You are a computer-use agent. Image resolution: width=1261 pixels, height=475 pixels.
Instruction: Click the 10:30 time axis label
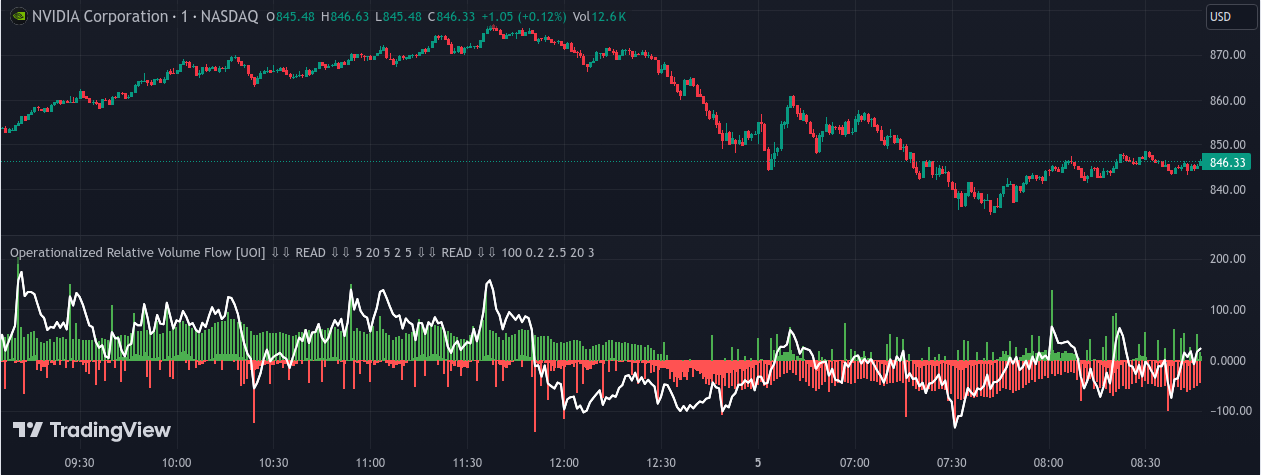pos(273,463)
